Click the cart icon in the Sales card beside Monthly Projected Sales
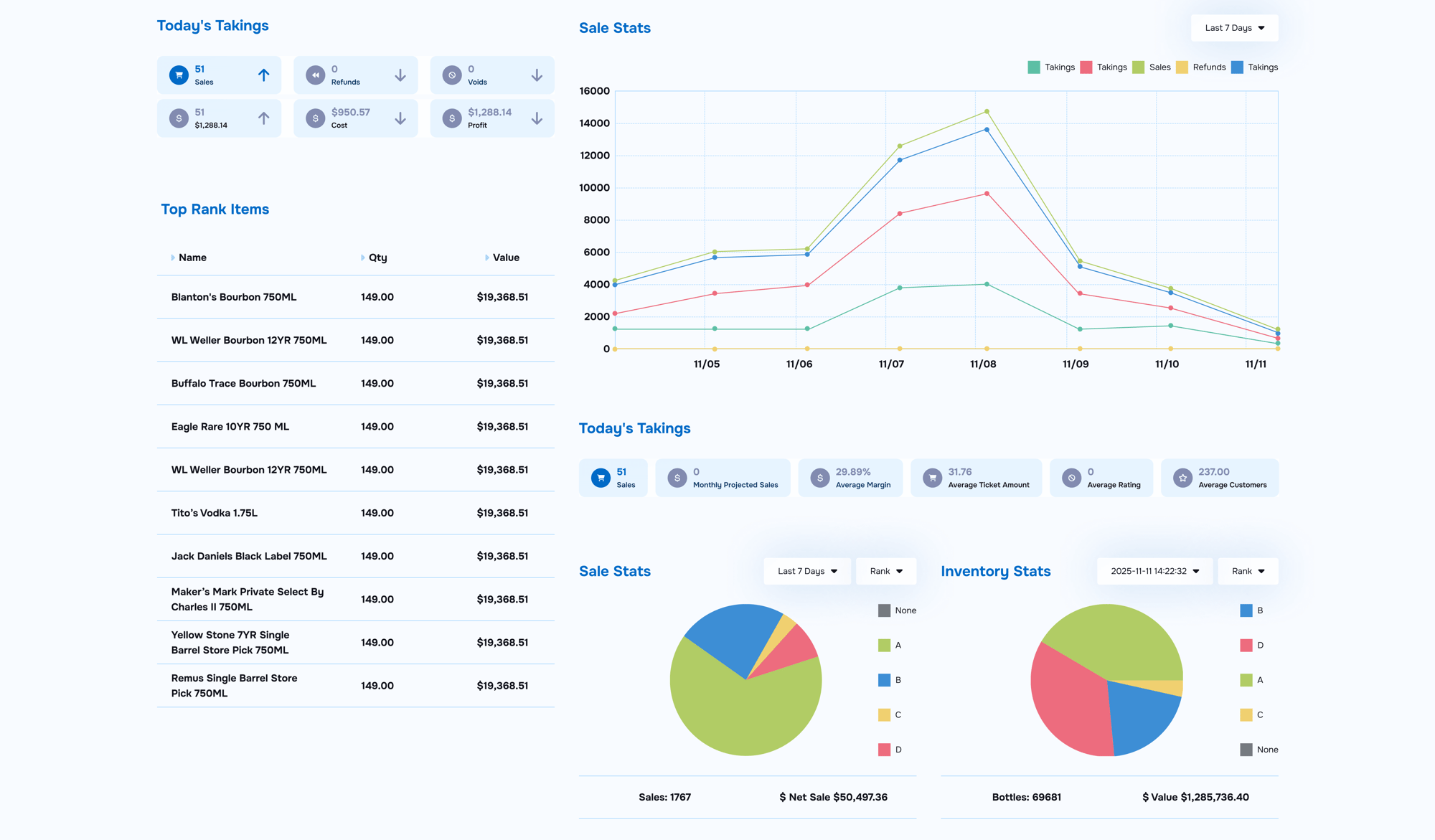This screenshot has width=1435, height=840. click(x=601, y=477)
